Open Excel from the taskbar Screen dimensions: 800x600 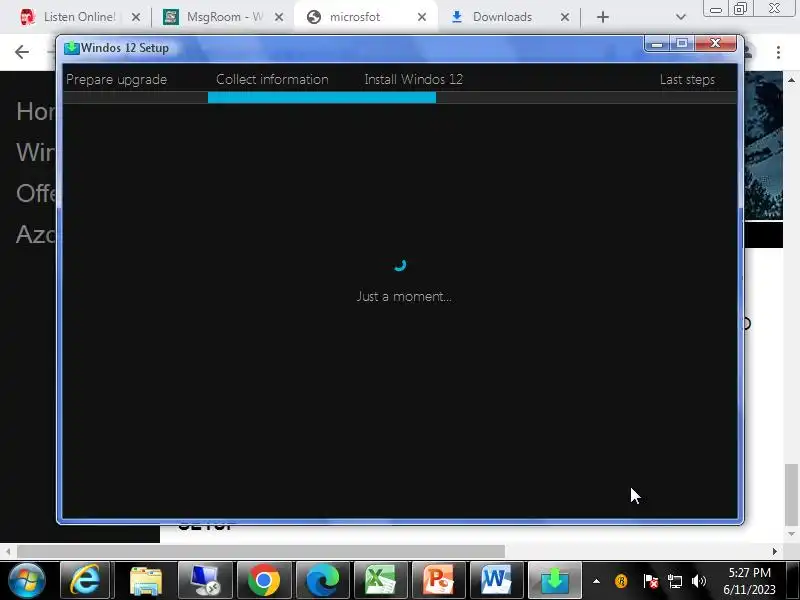(381, 580)
